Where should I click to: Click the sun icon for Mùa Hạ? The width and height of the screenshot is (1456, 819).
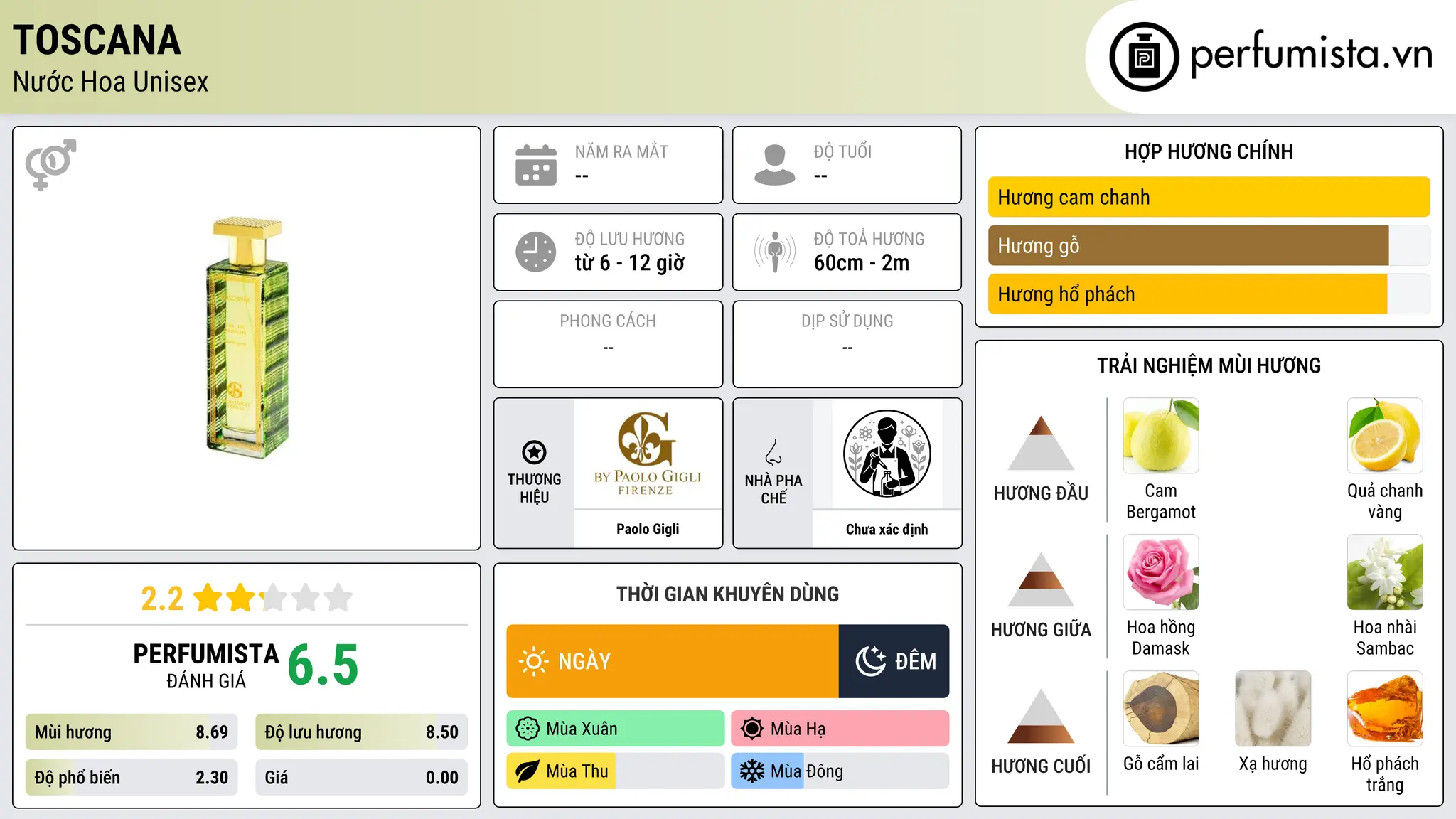(x=752, y=729)
